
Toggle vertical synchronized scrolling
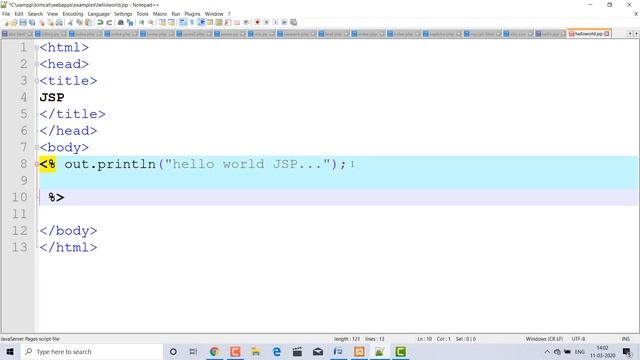[162, 22]
